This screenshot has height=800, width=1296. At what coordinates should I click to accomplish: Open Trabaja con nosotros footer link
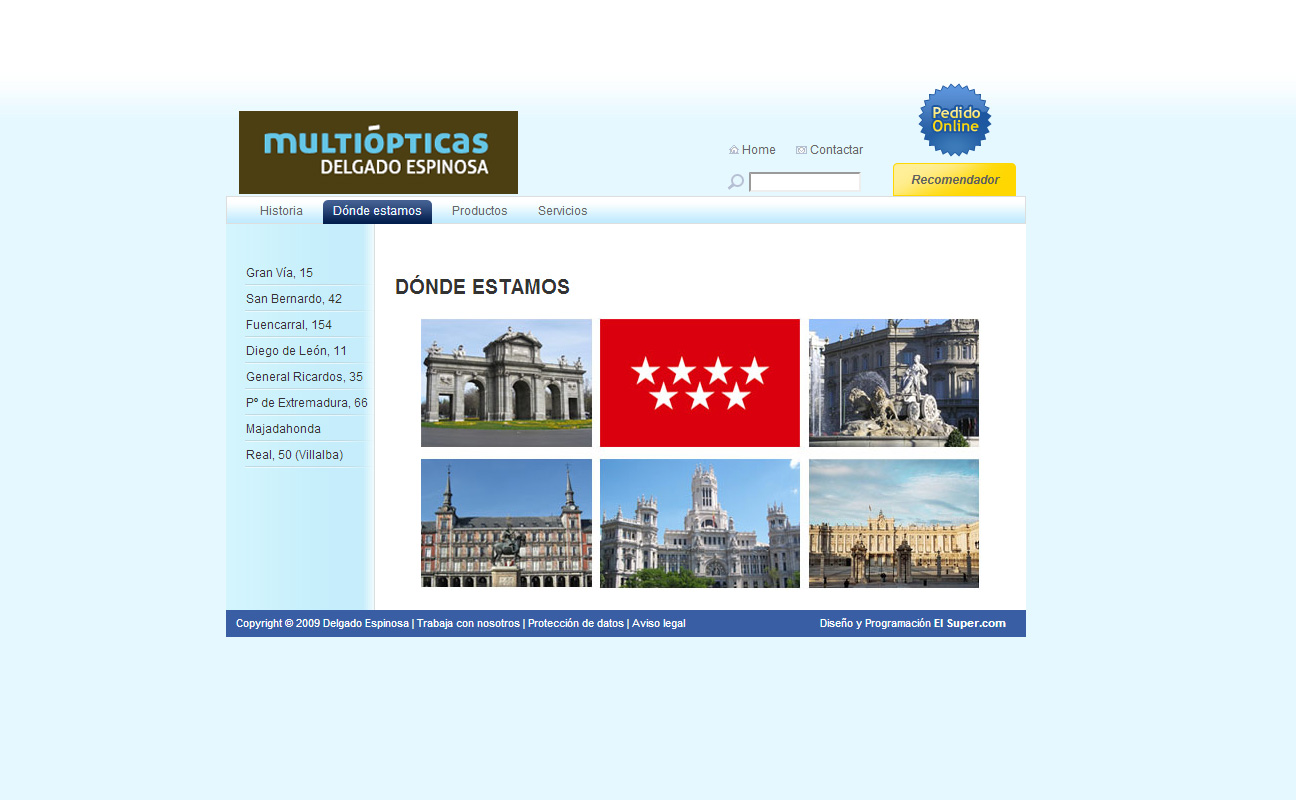(x=468, y=624)
